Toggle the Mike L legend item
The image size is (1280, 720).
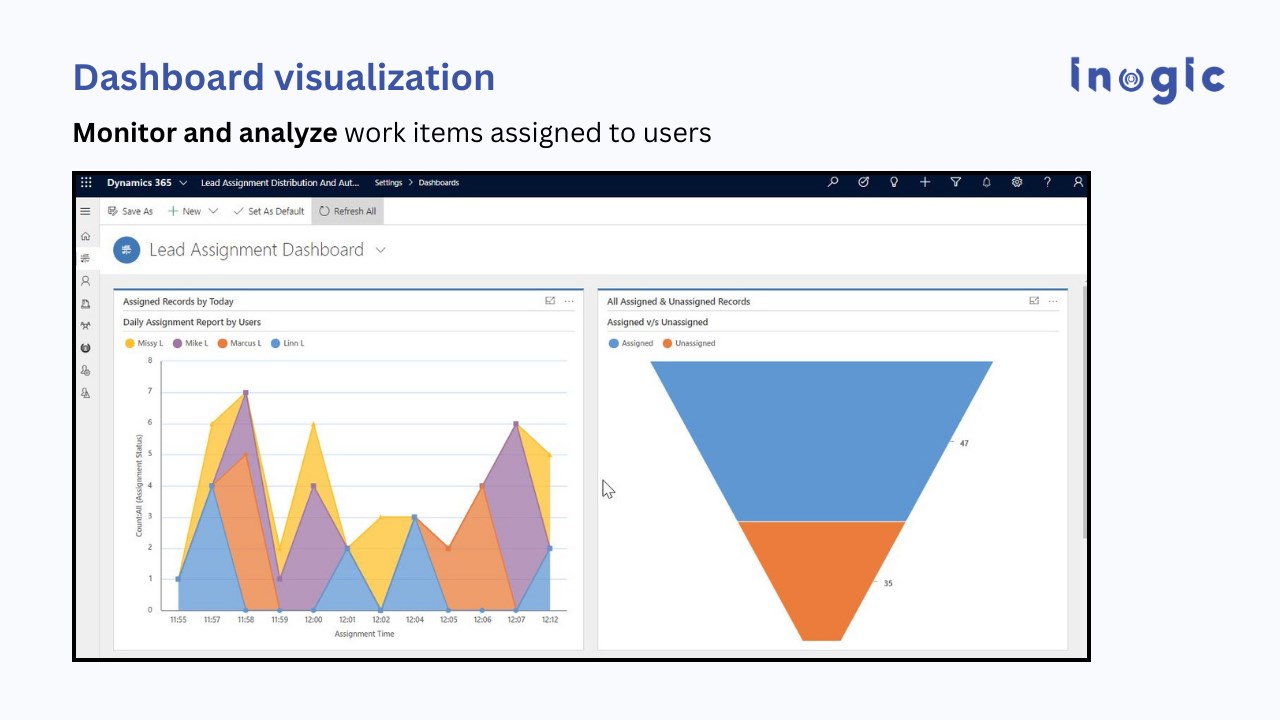(190, 343)
